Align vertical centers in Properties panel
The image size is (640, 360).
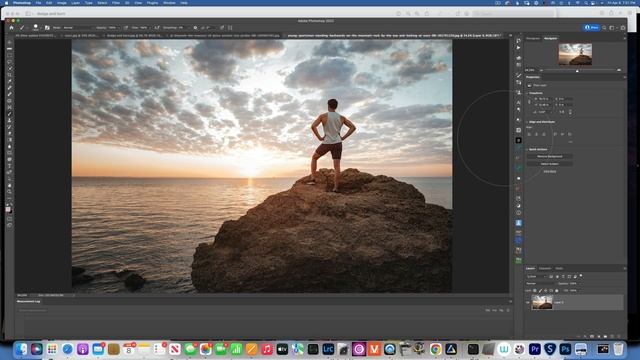point(562,134)
